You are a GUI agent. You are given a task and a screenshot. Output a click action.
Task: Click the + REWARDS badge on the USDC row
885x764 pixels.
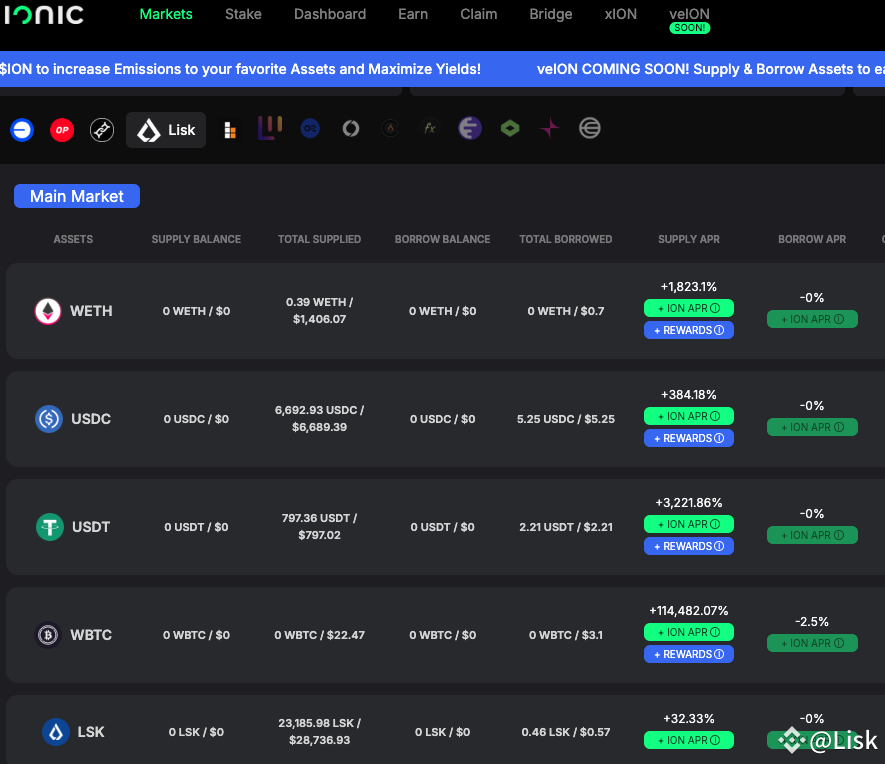688,438
